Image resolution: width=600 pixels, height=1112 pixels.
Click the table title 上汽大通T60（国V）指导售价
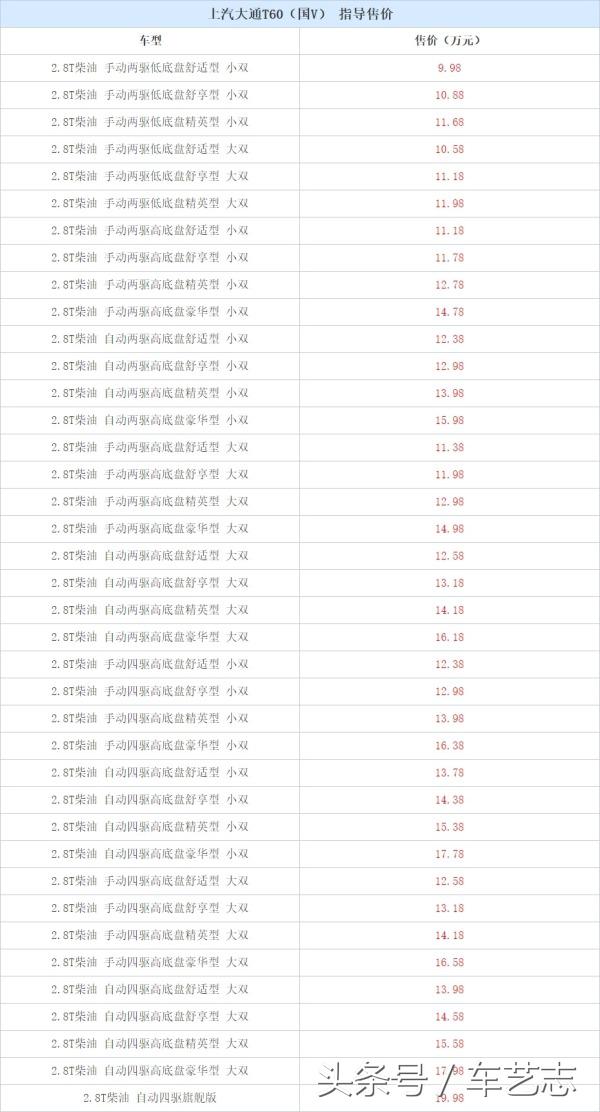coord(299,13)
